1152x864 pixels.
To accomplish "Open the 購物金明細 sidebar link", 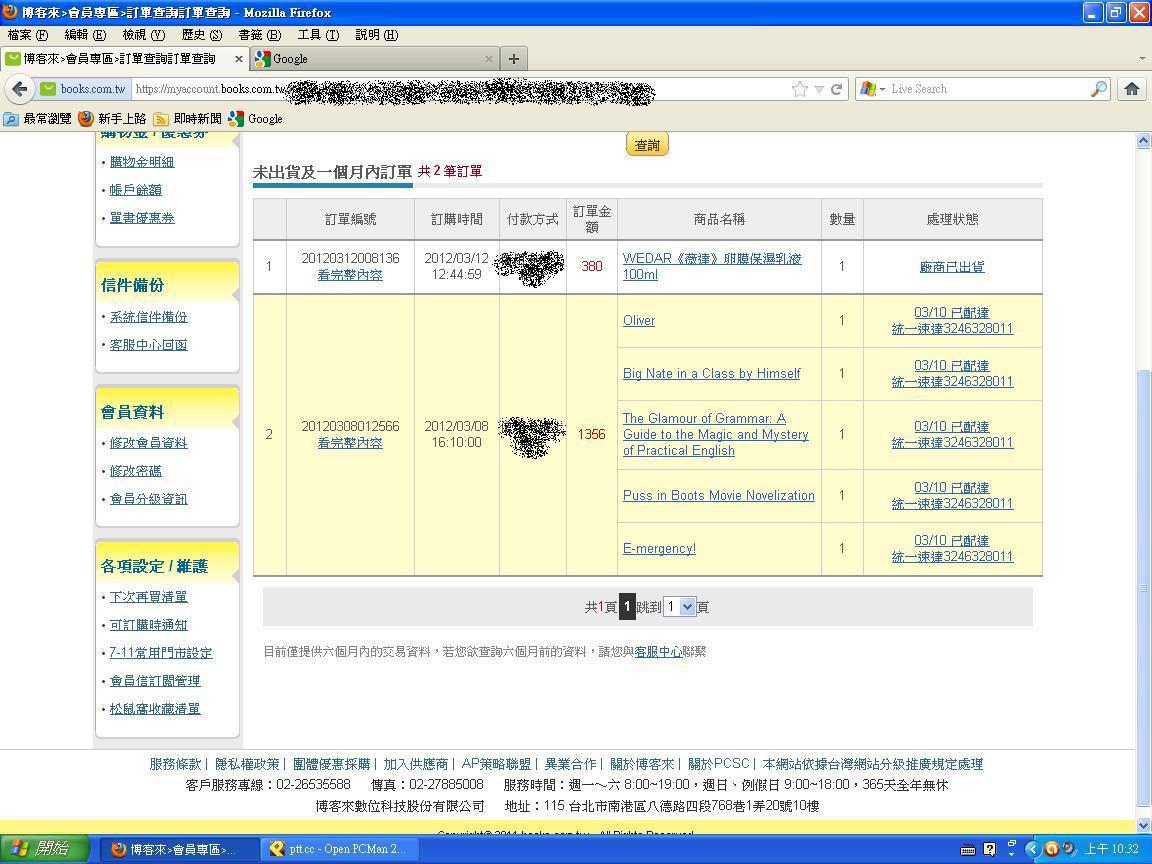I will click(142, 162).
